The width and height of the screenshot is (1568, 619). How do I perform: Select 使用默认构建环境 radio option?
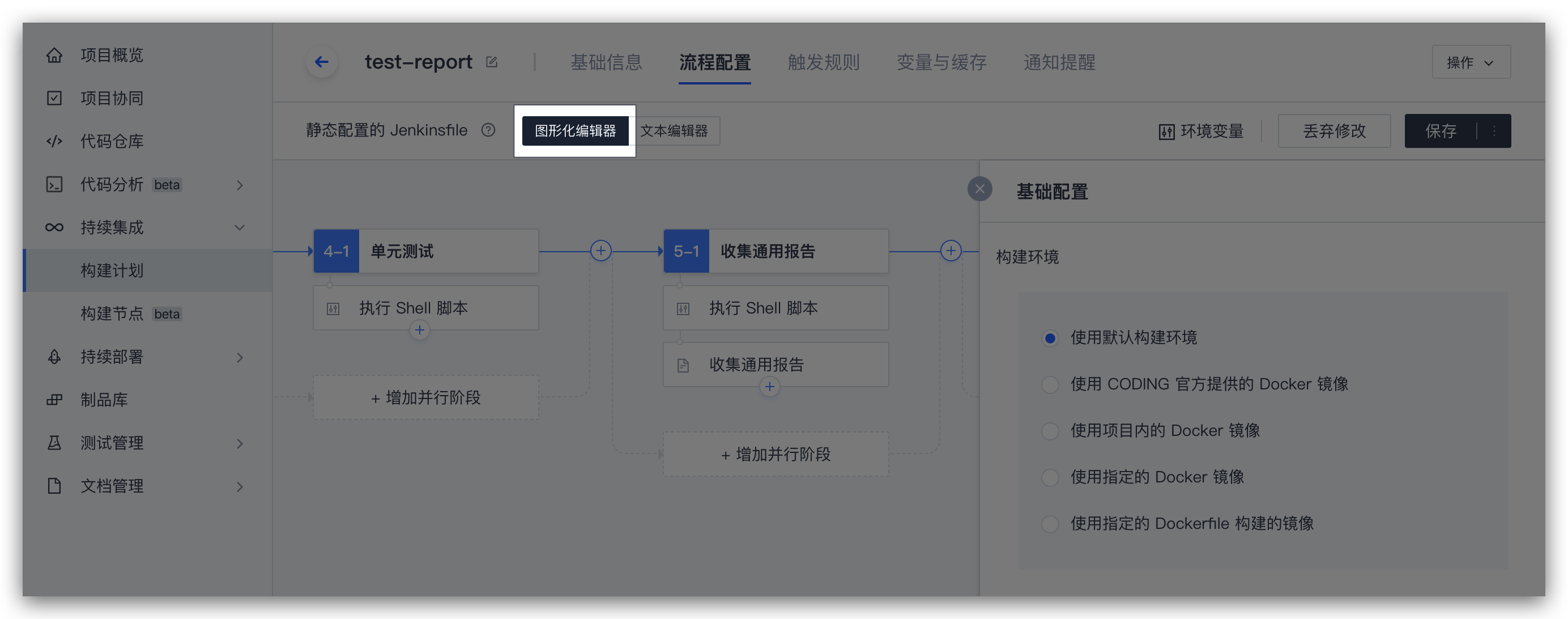click(1050, 338)
